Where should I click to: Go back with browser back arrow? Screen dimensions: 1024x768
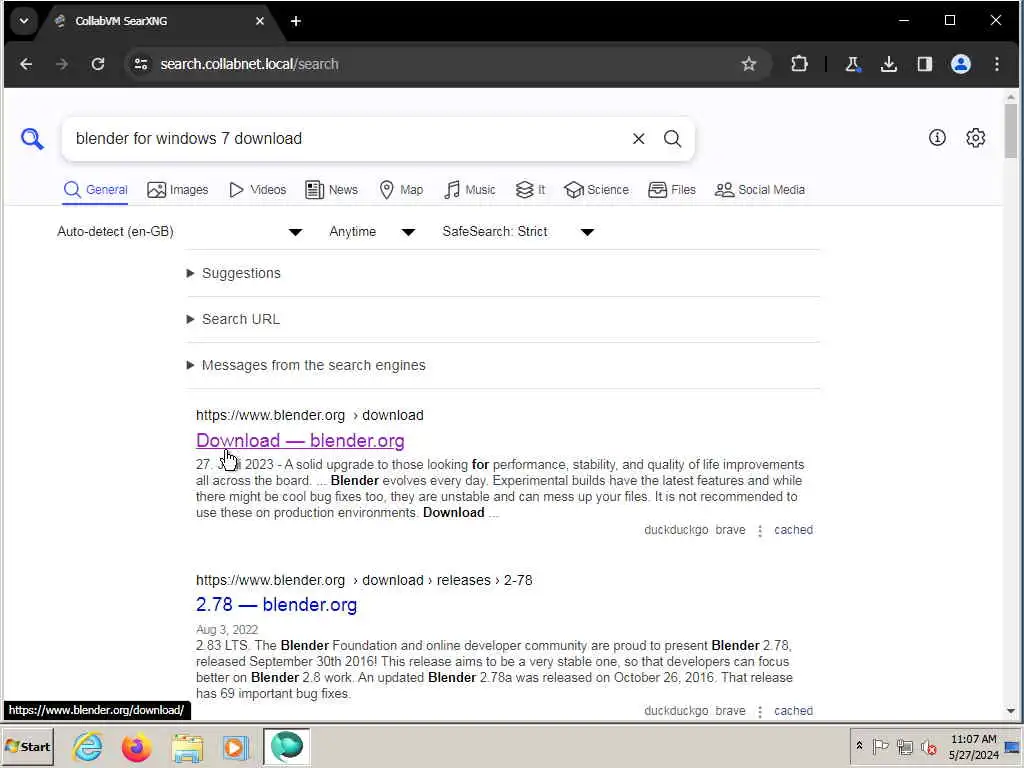coord(26,64)
